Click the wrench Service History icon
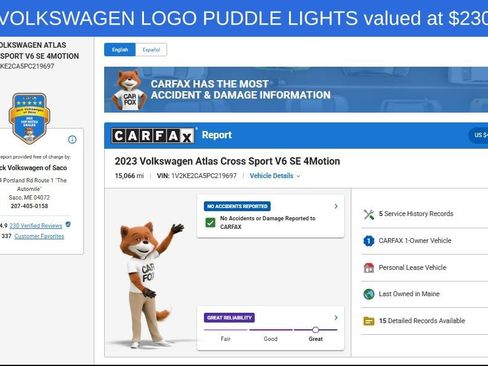 click(369, 214)
